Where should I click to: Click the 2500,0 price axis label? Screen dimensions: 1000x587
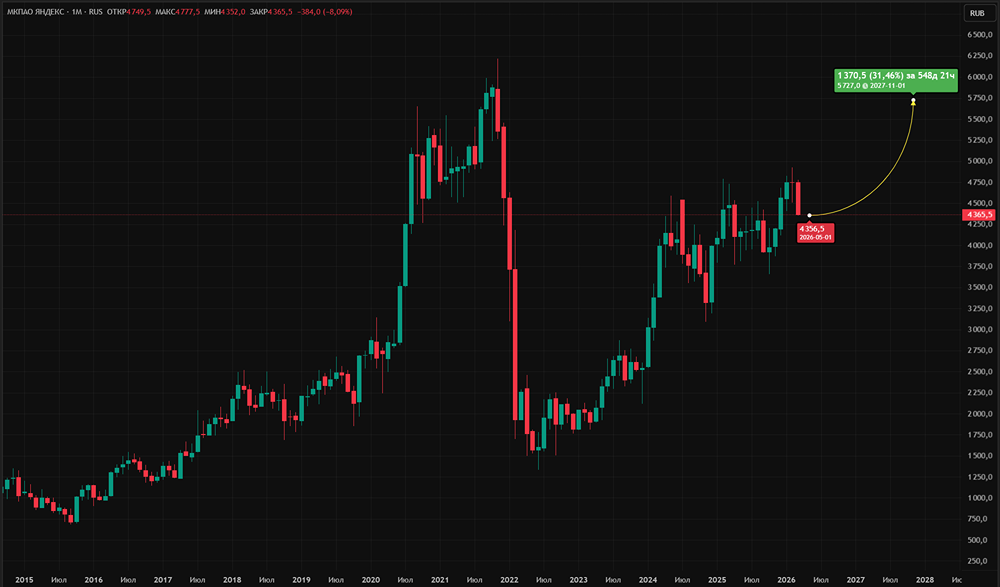(x=981, y=371)
